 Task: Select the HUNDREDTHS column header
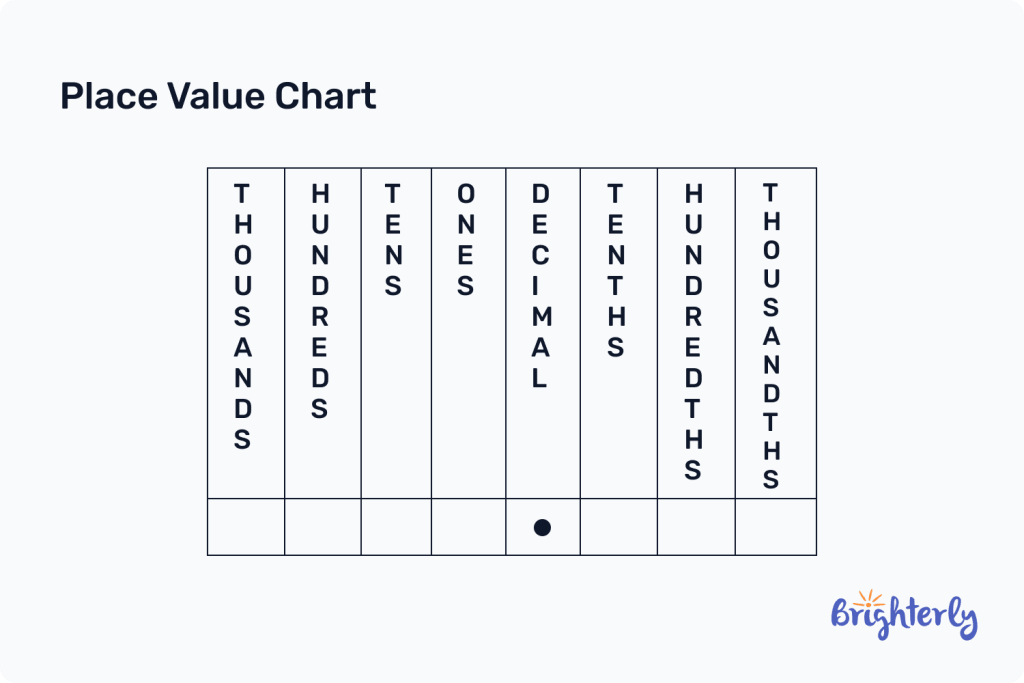tap(693, 331)
